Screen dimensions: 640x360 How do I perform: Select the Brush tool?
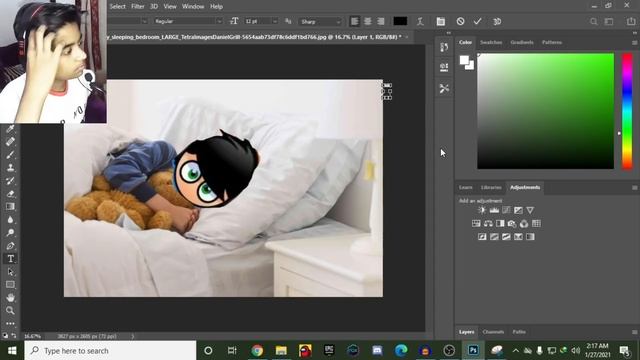10,155
